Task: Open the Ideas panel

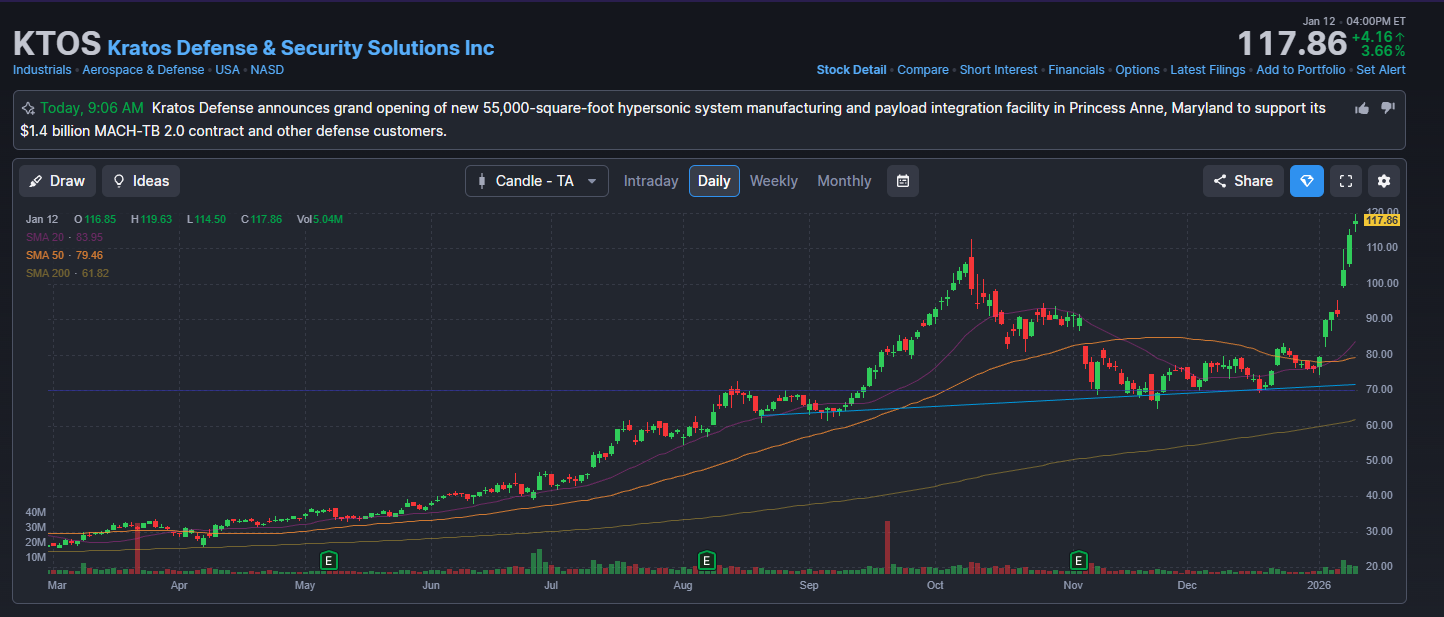Action: [x=141, y=181]
